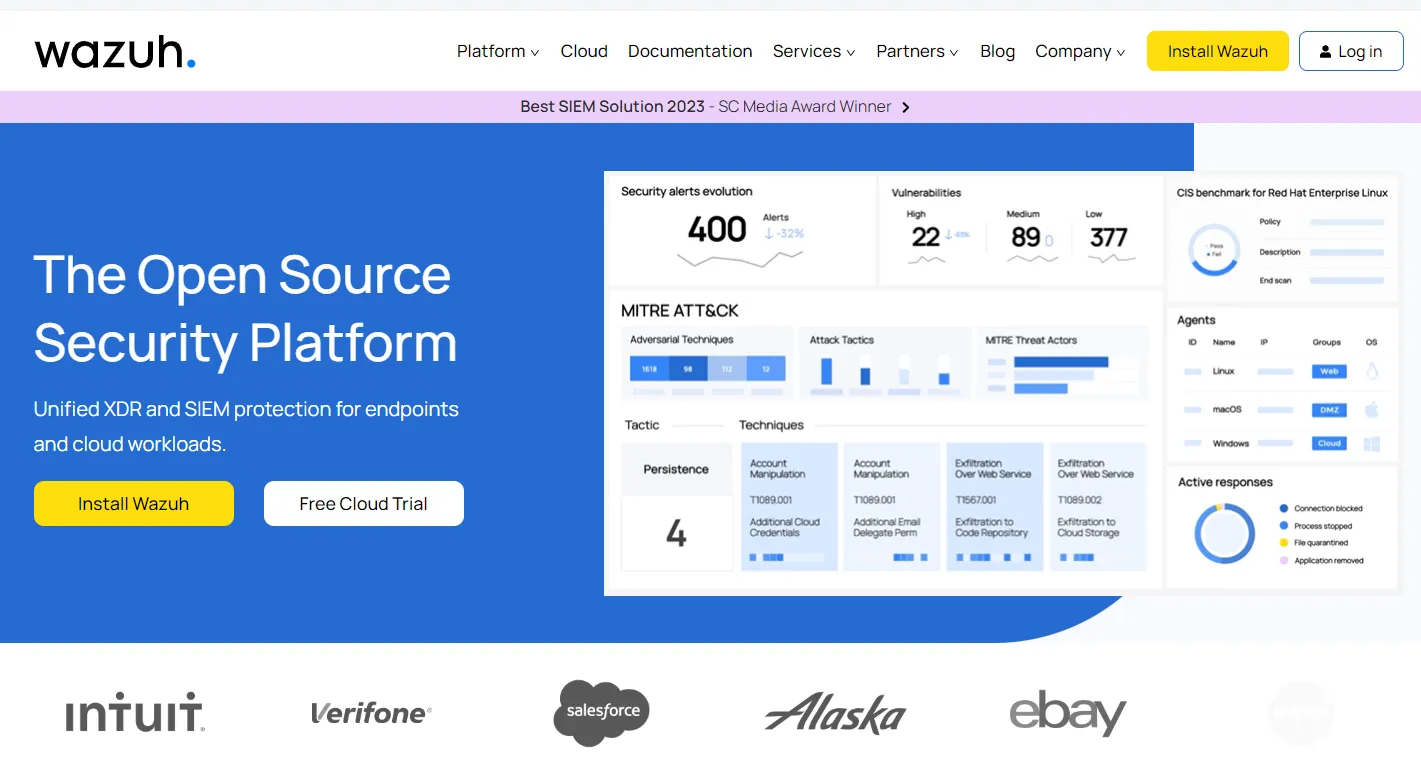Open the Company dropdown menu
This screenshot has width=1421, height=774.
pyautogui.click(x=1080, y=51)
